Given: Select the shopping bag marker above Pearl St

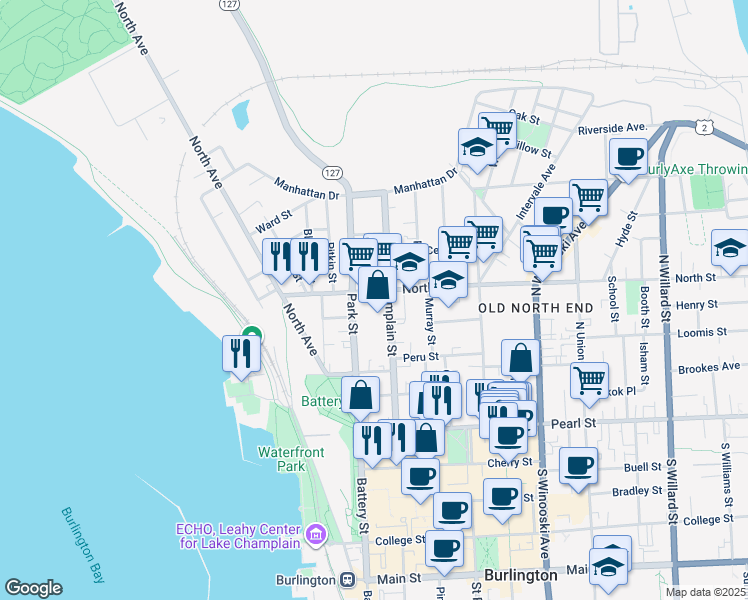Looking at the screenshot, I should coord(521,358).
